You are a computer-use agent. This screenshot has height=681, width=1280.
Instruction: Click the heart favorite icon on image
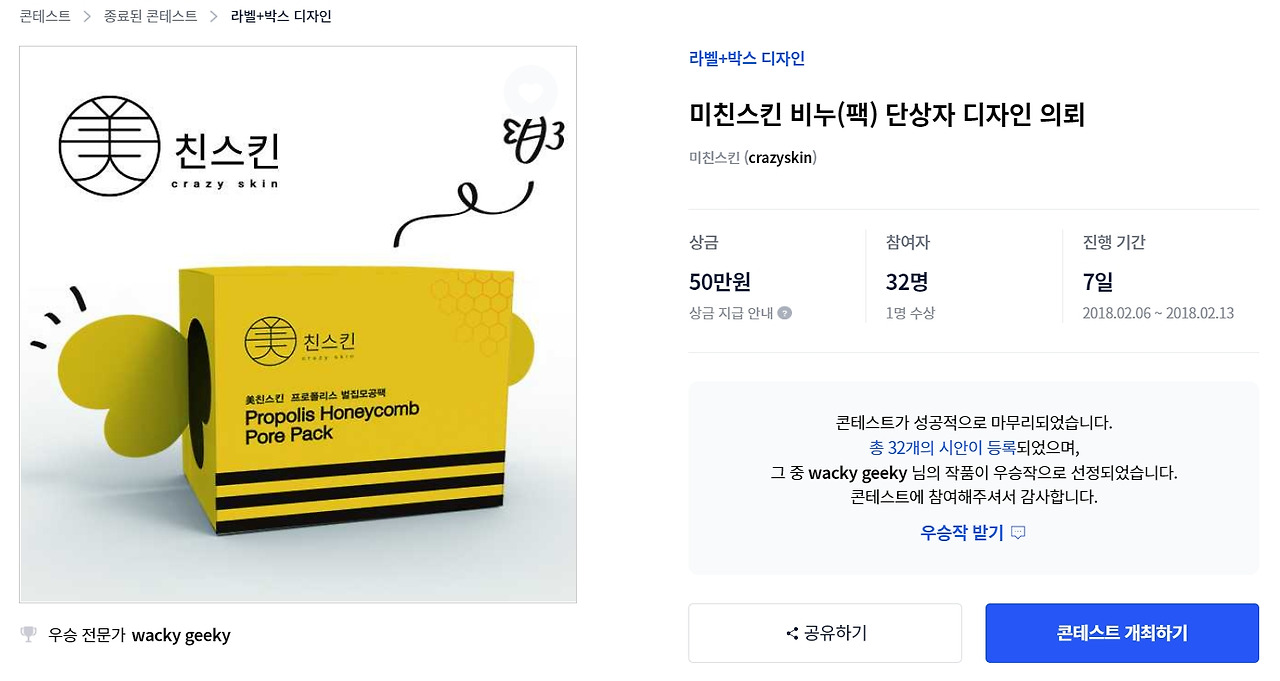(x=530, y=91)
